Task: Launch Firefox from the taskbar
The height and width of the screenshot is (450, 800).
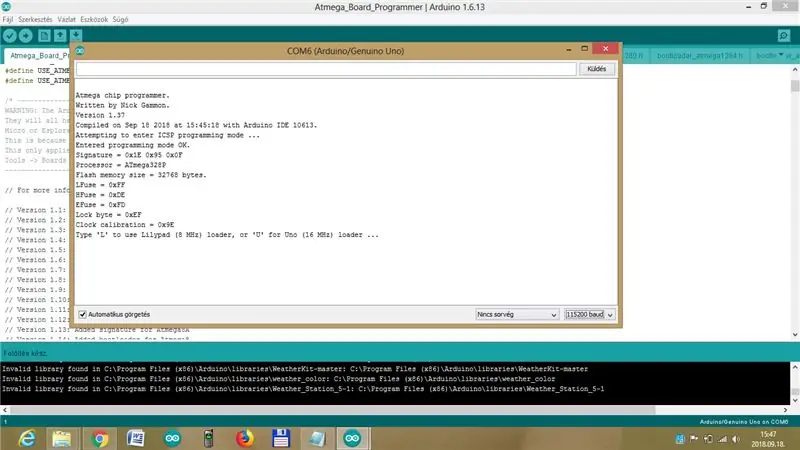Action: point(244,438)
